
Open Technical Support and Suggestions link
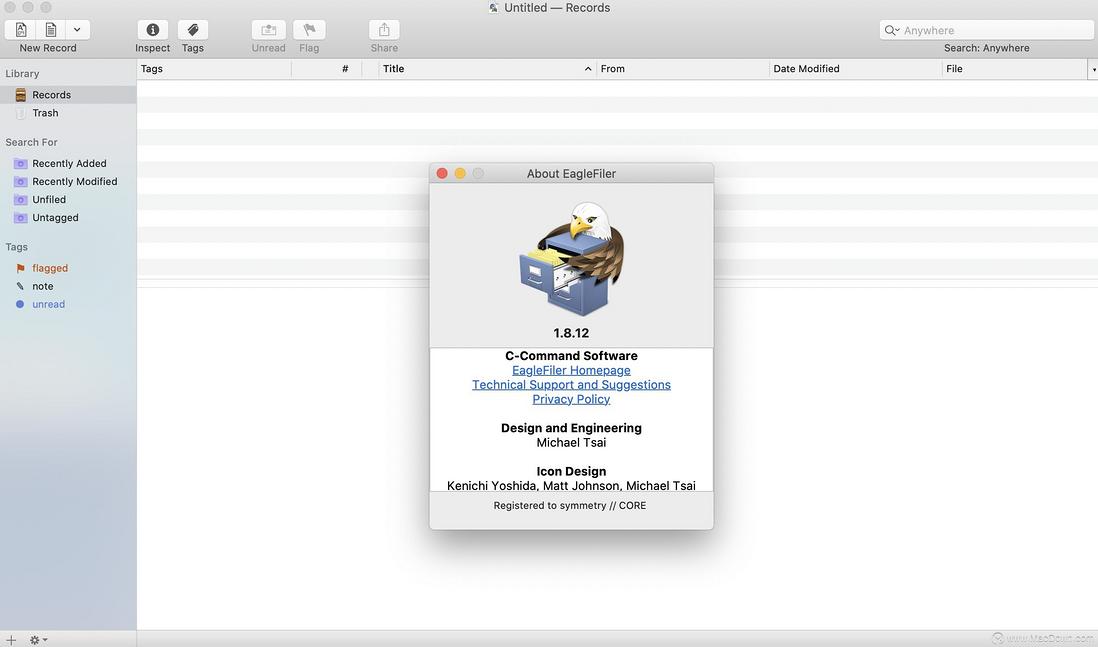pos(571,385)
